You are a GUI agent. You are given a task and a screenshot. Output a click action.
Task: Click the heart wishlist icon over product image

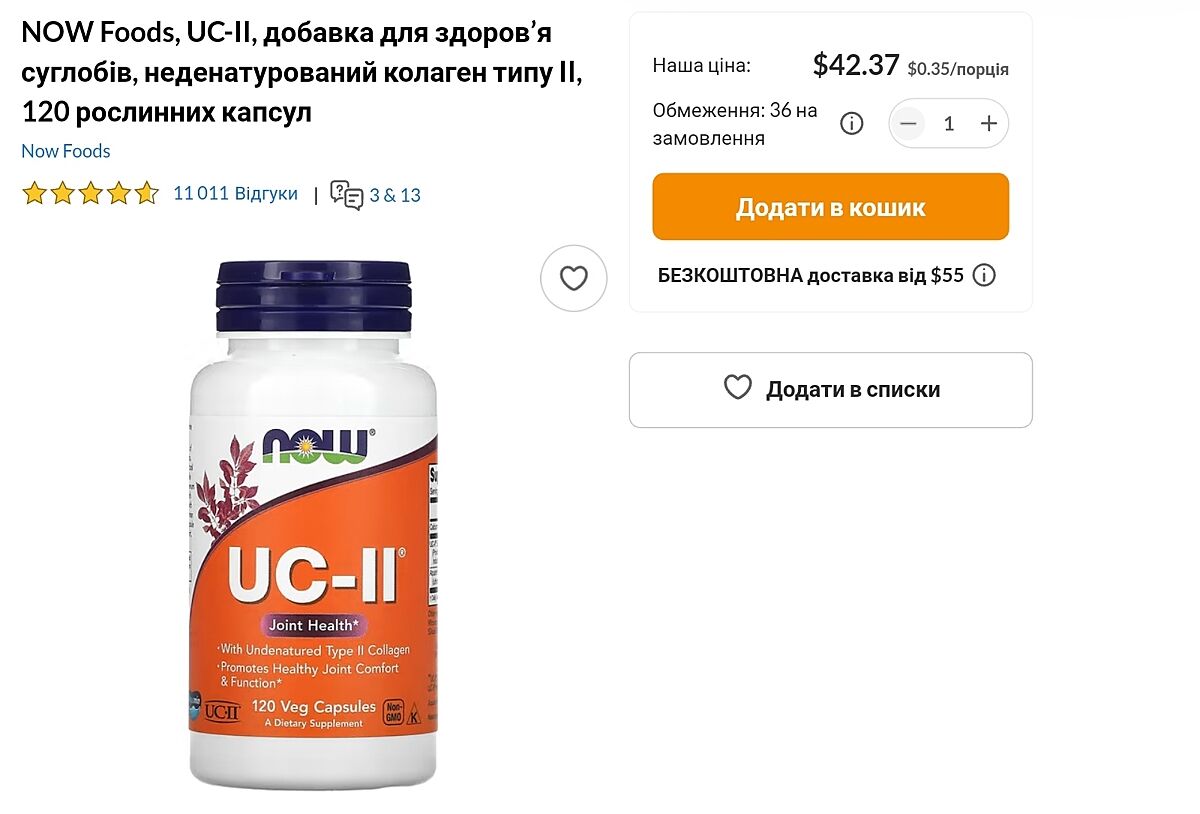pos(574,278)
